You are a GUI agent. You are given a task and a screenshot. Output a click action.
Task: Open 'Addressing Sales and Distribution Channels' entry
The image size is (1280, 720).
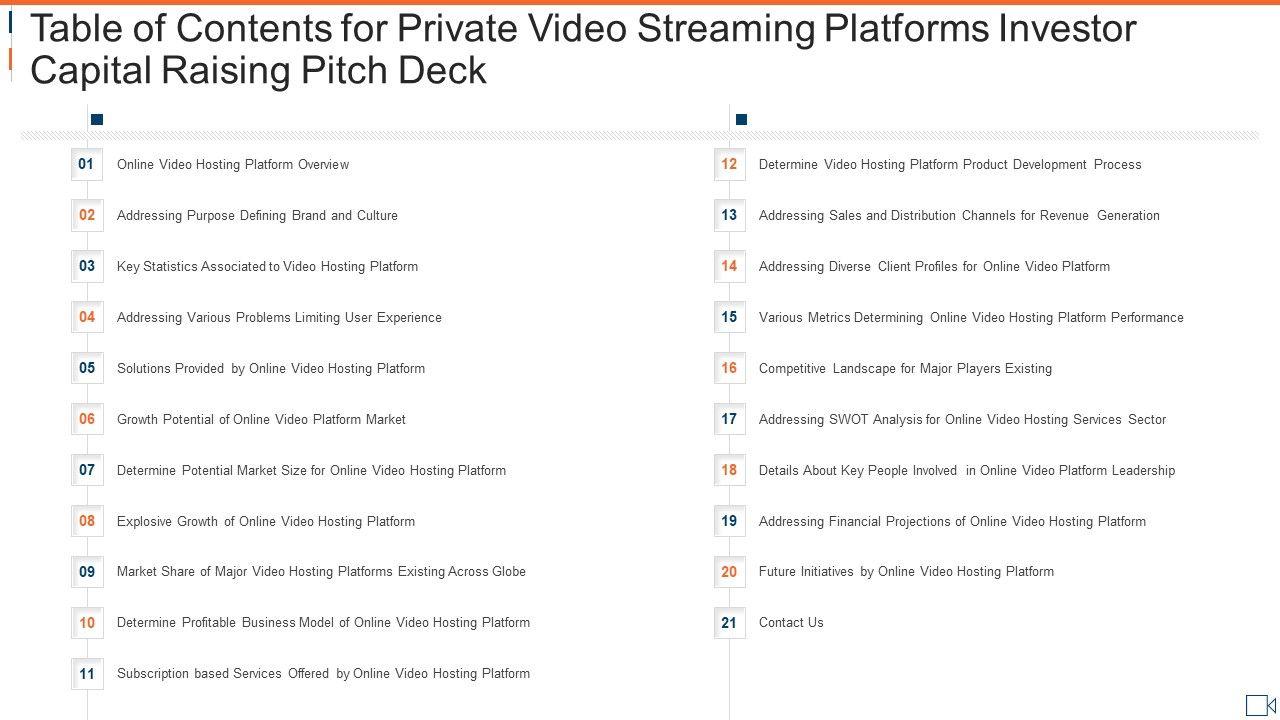point(959,215)
